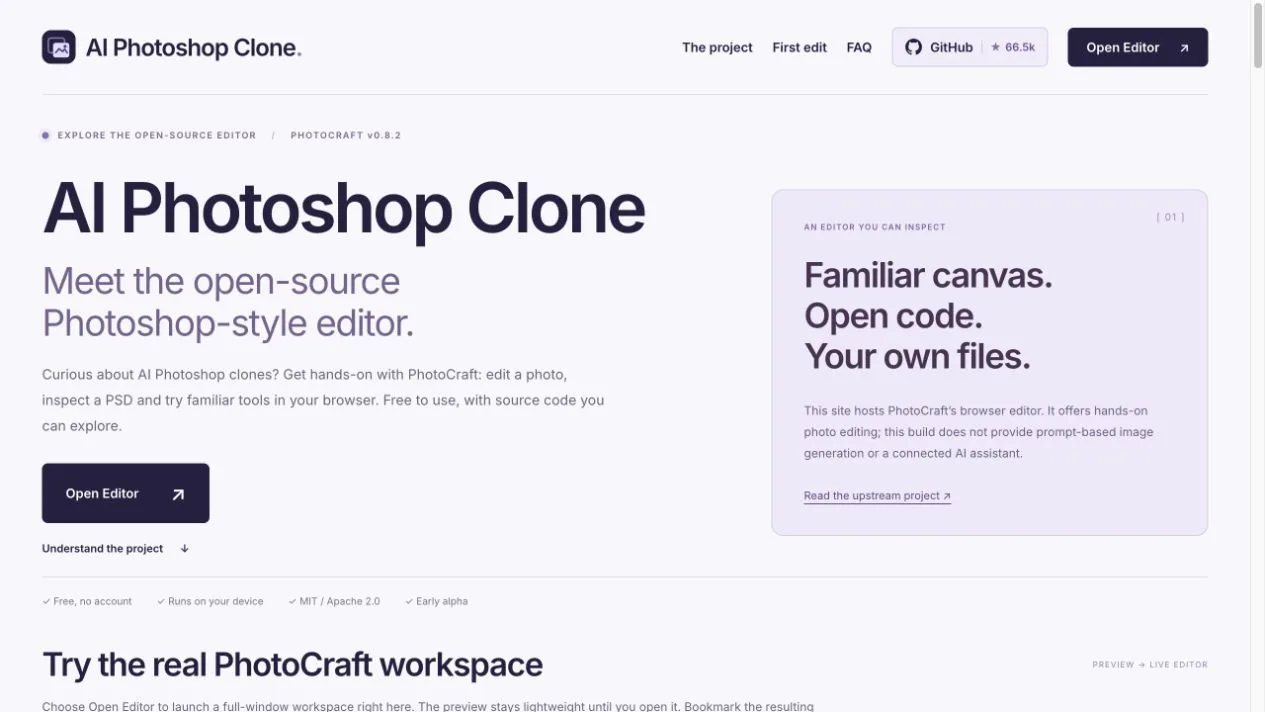
Task: Click the AI Photoshop Clone logo icon
Action: 59,47
